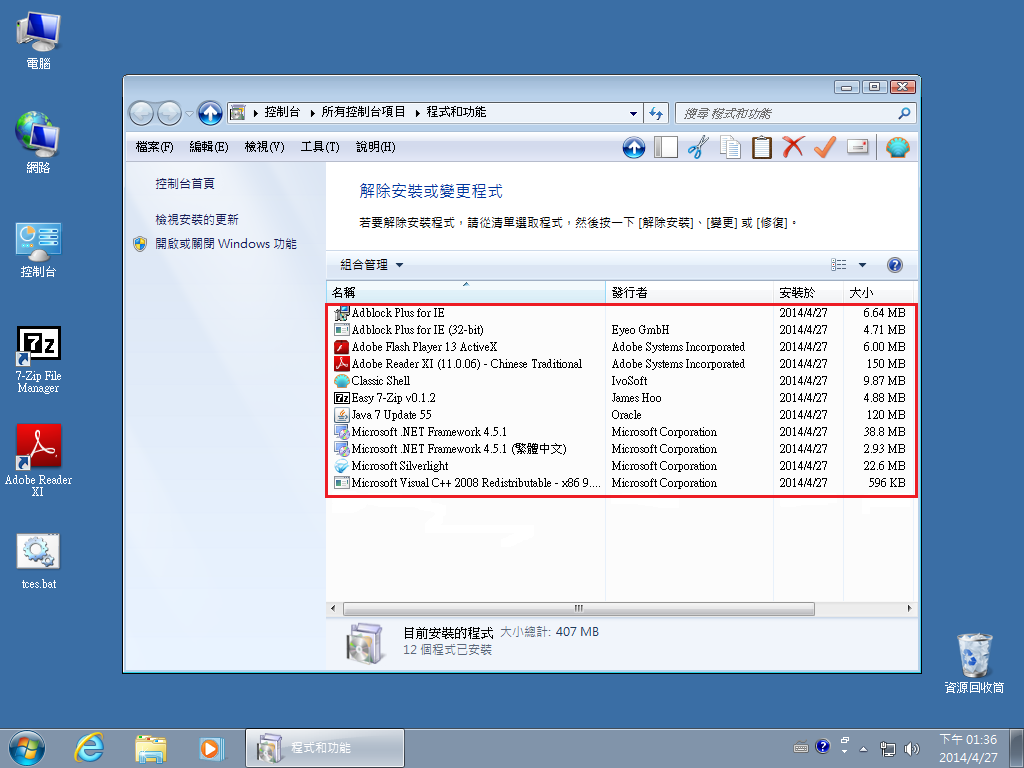Screen dimensions: 1024x768
Task: Open the Windows Start orb
Action: click(27, 748)
